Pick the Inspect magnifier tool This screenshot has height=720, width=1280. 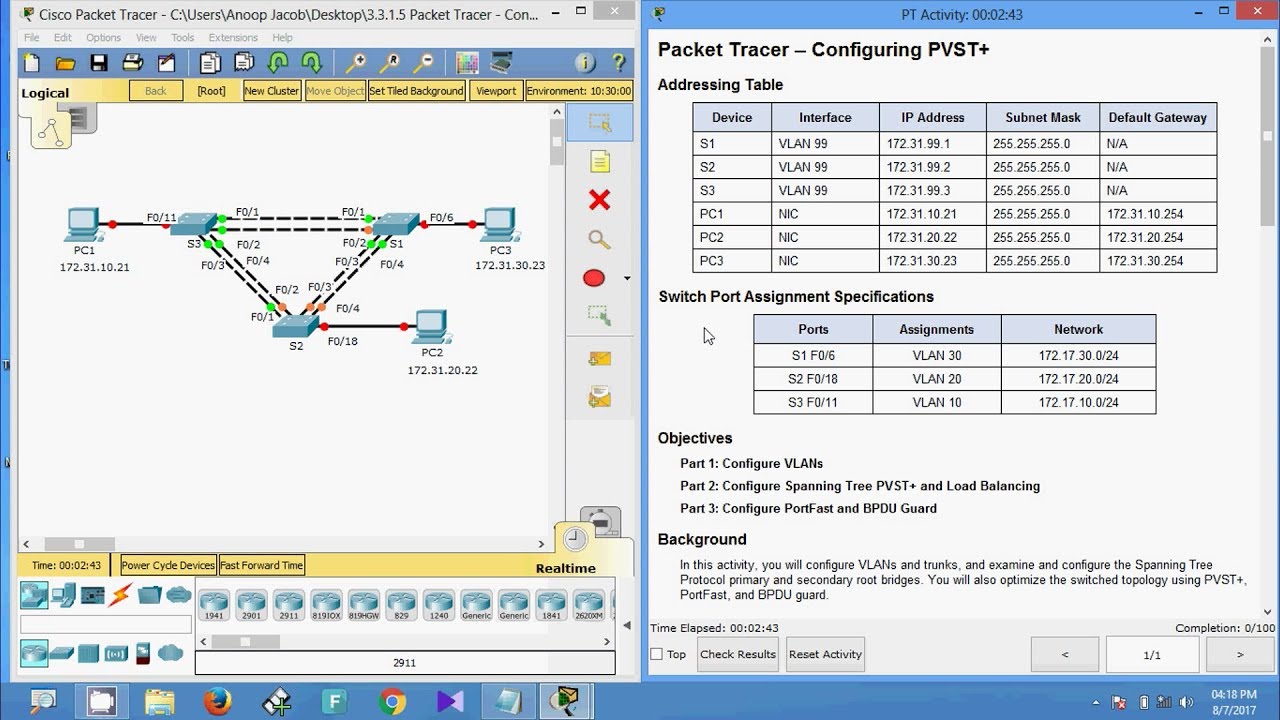tap(600, 239)
